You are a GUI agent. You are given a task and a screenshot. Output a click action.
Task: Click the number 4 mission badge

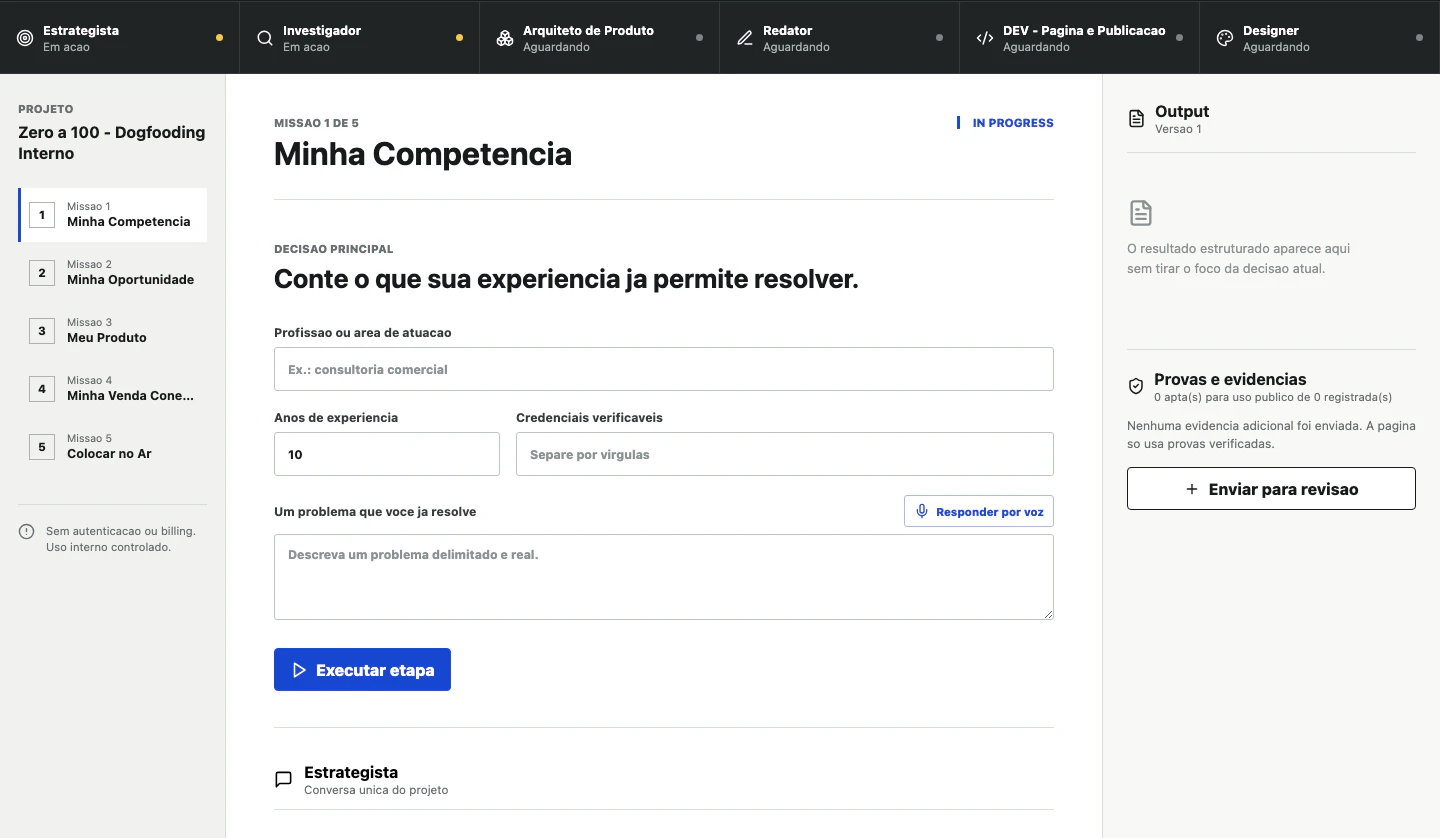point(42,389)
